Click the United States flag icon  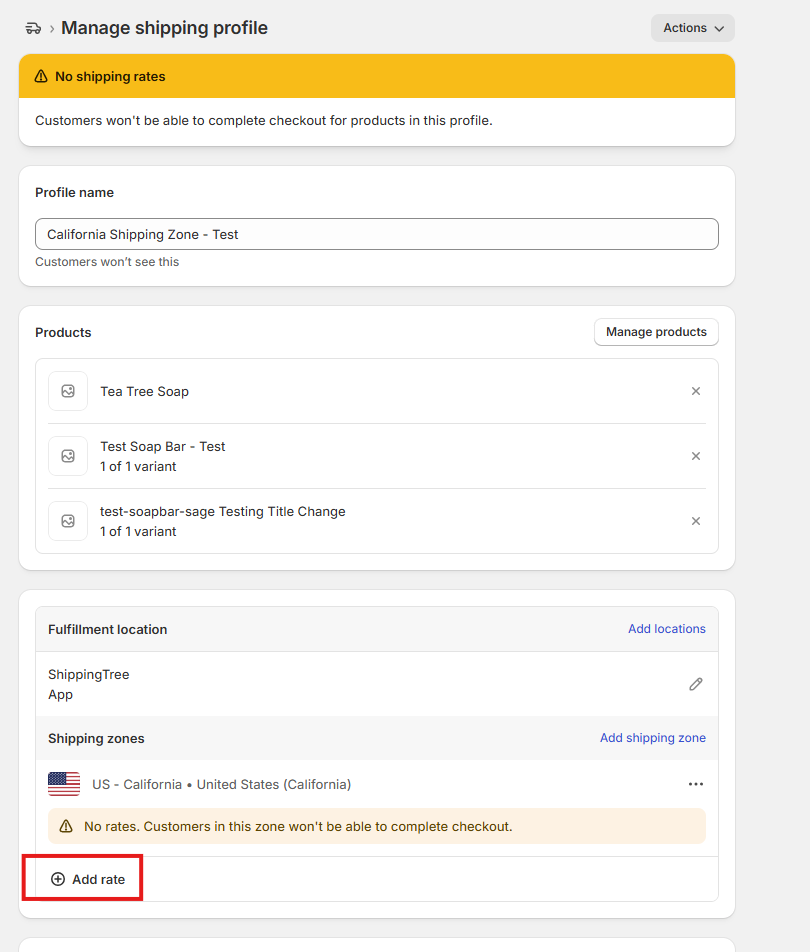pos(64,784)
